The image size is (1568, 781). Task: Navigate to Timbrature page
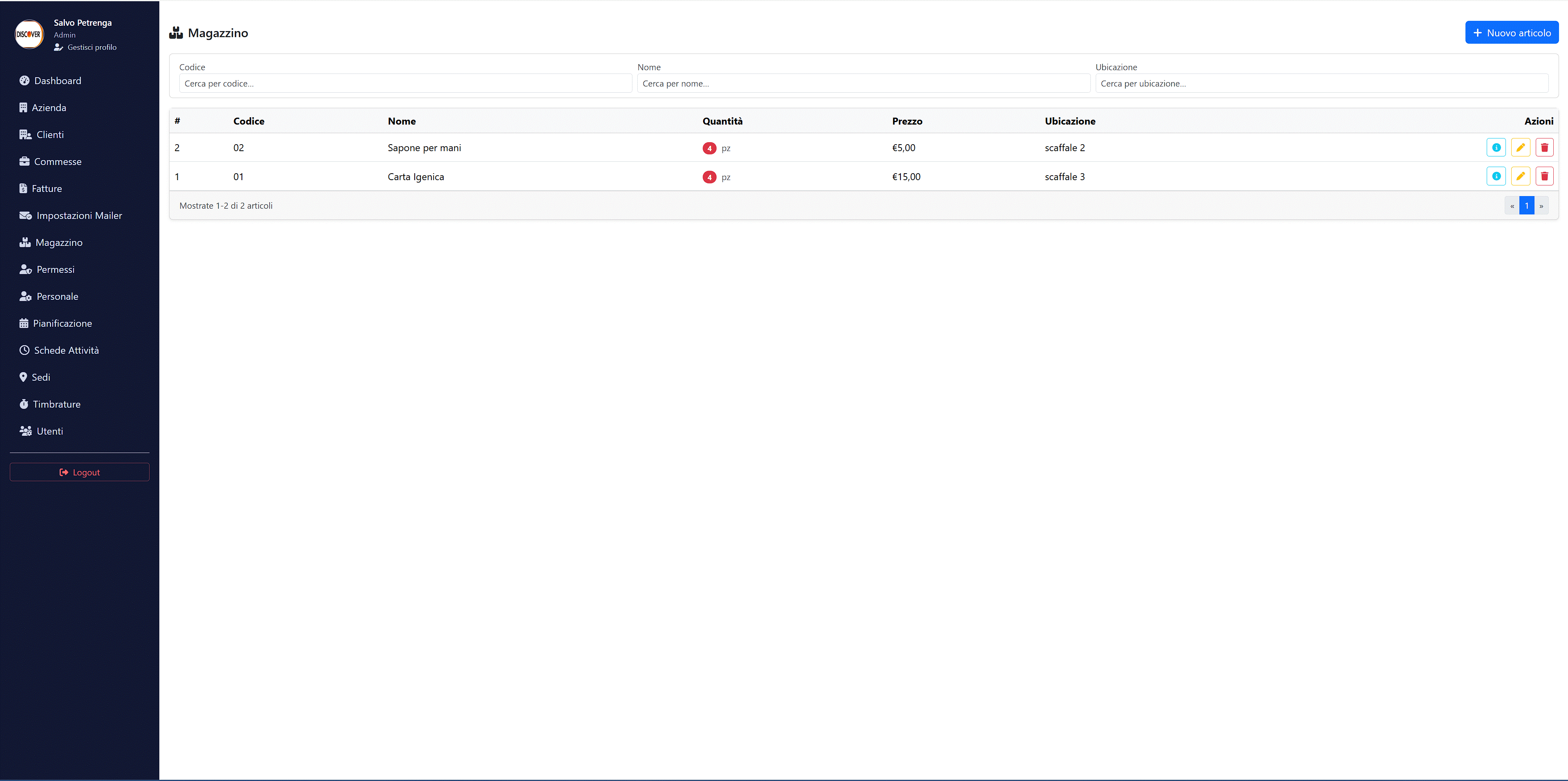pos(56,404)
